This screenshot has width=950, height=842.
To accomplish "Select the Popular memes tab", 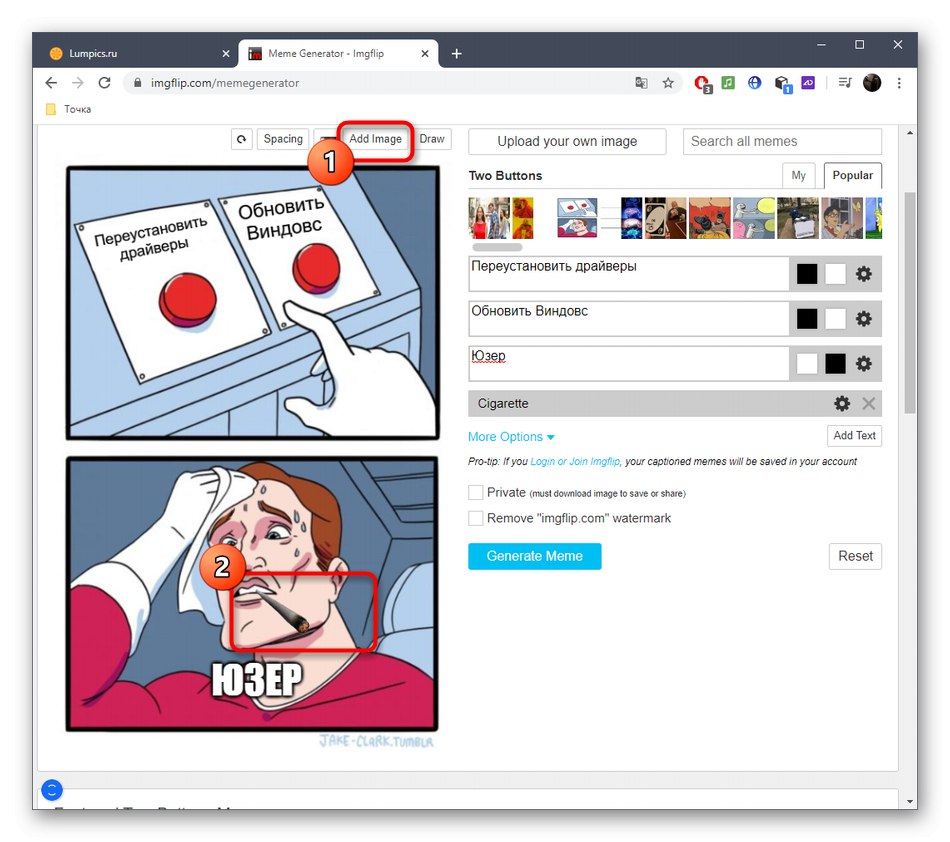I will [x=852, y=176].
